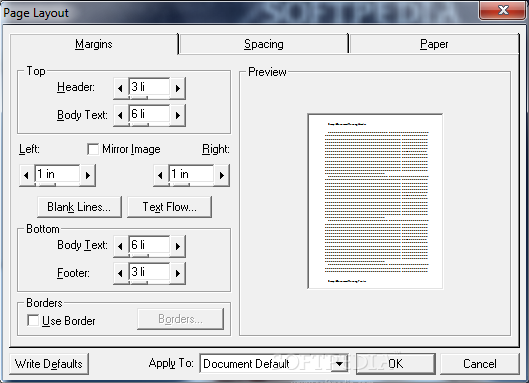Increase Bottom Body Text margin with right arrow

click(x=178, y=246)
